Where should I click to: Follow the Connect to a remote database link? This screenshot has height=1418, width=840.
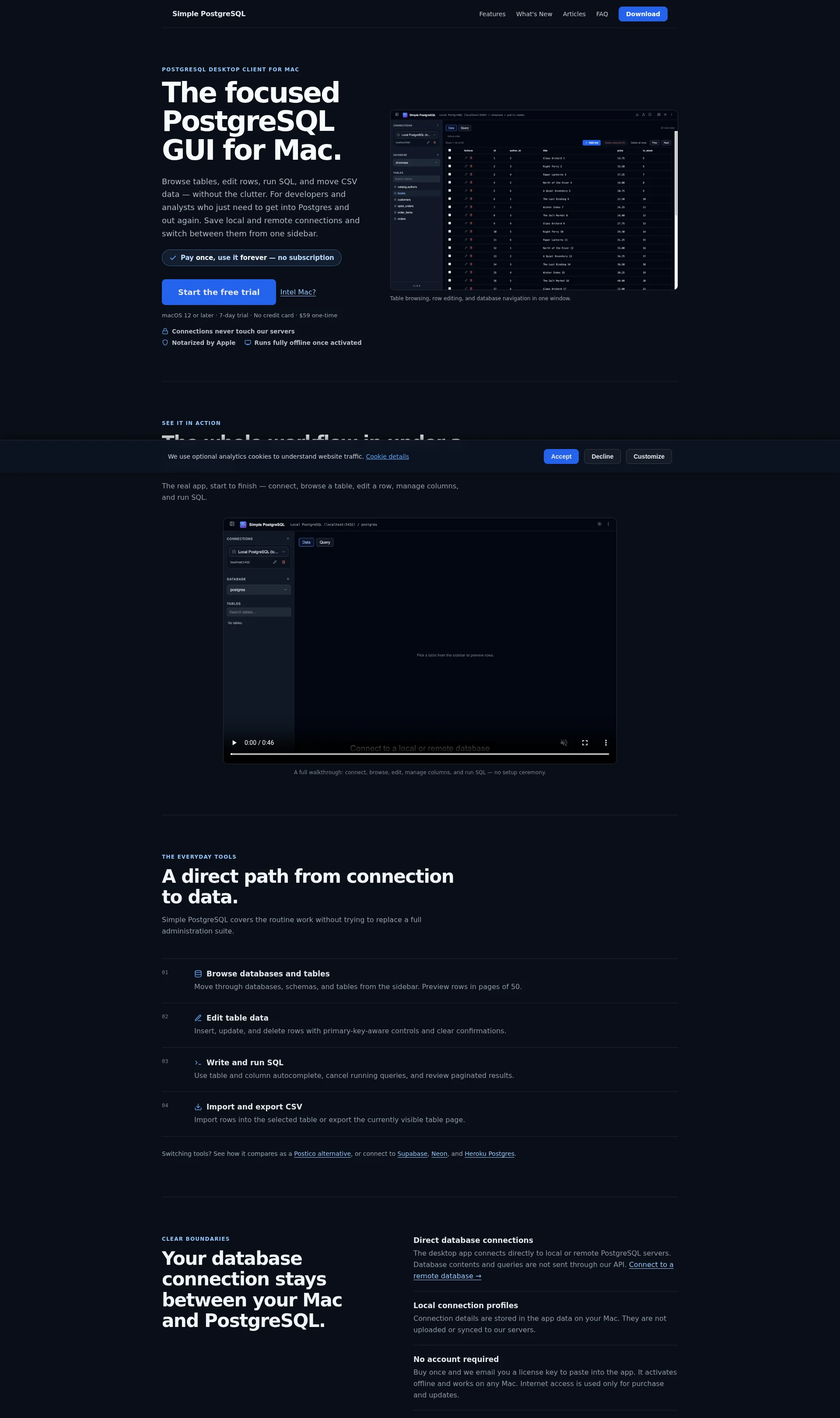pyautogui.click(x=651, y=1264)
